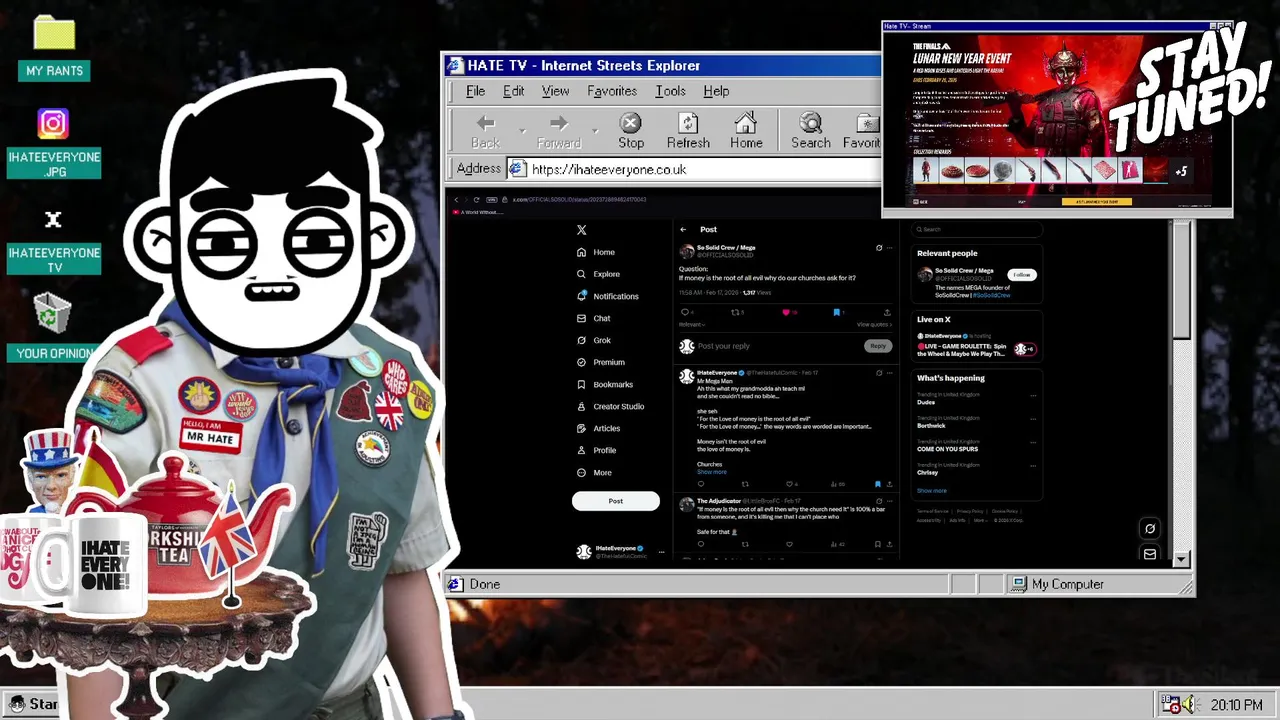
Task: Open the YOUR OPINION recycle bin icon
Action: pos(54,327)
